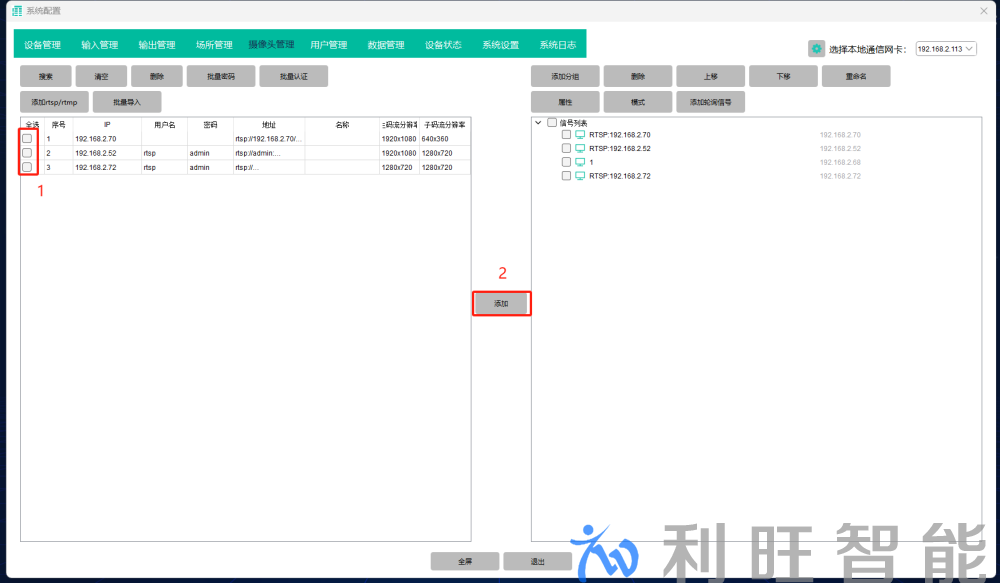Click gray 192.168.2.68 address in signal list
This screenshot has width=1000, height=583.
click(840, 162)
